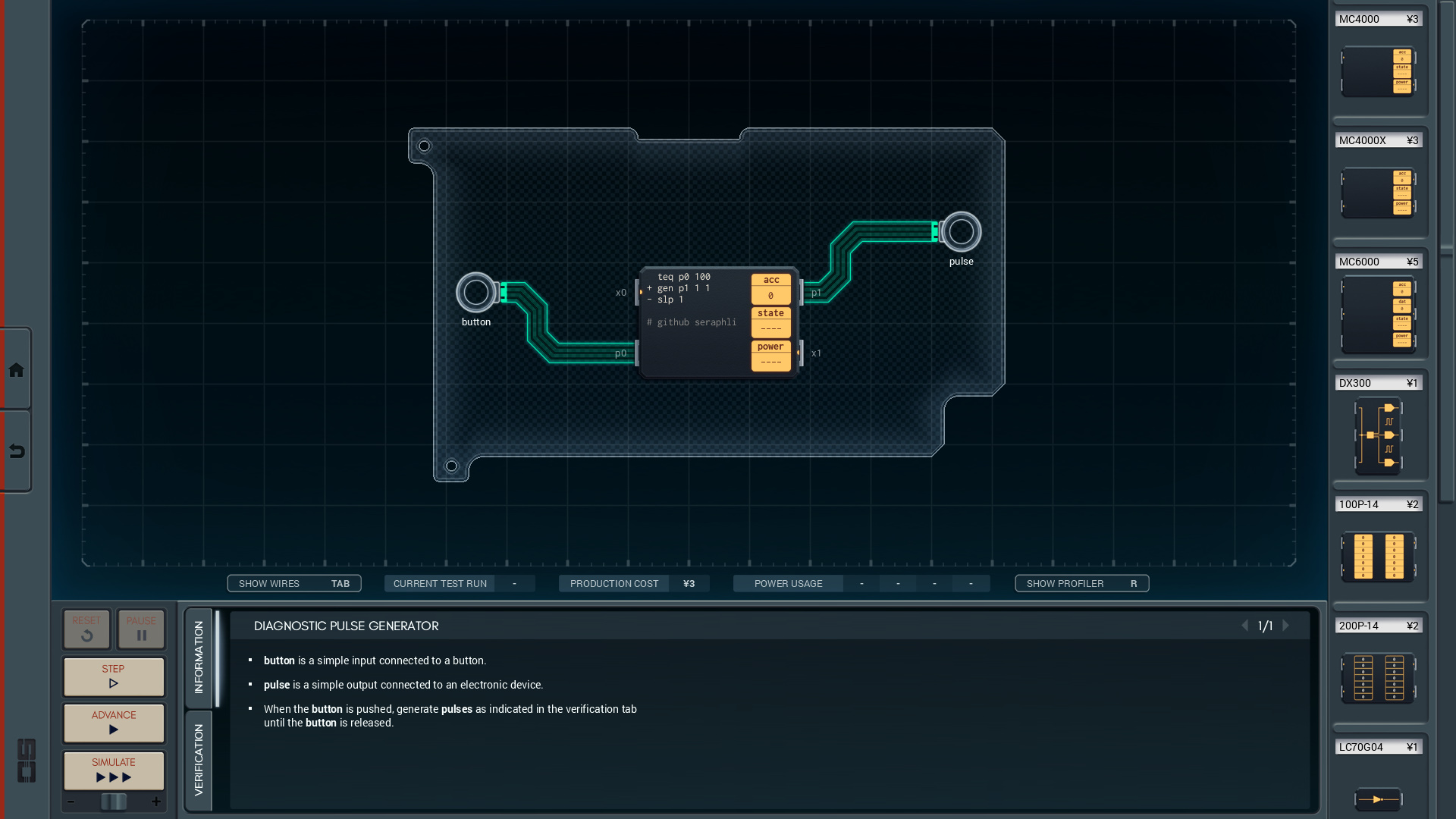Select the MC4000X microcontroller part
The image size is (1456, 819).
click(x=1378, y=193)
